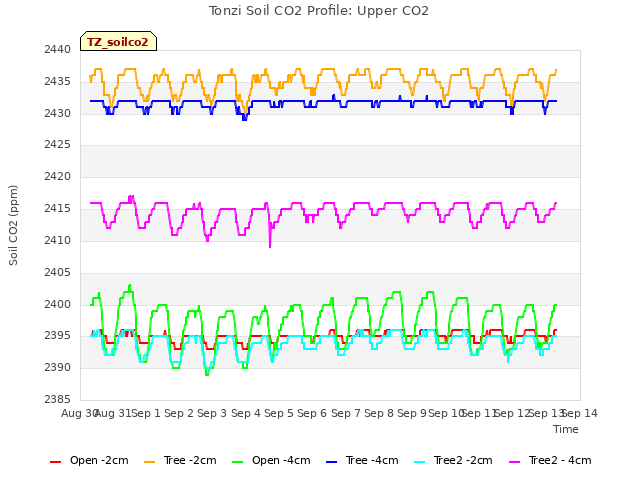The width and height of the screenshot is (640, 480).
Task: Click the green swatch for Open -4cm
Action: 238,462
